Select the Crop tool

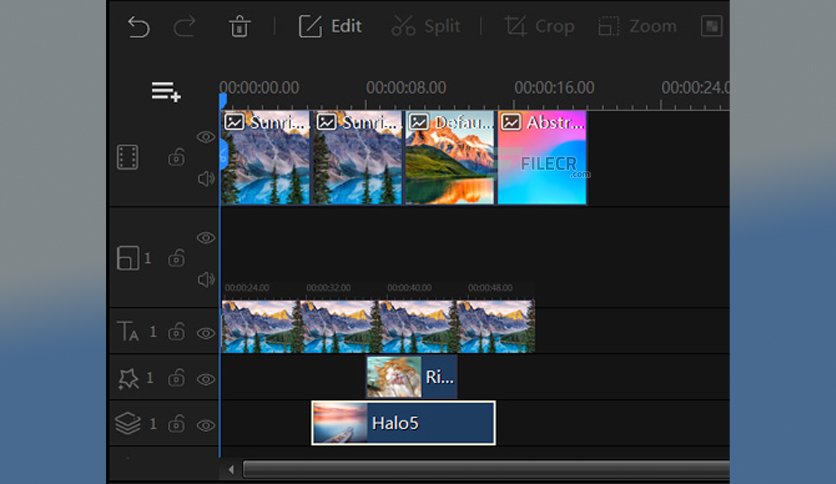click(539, 26)
